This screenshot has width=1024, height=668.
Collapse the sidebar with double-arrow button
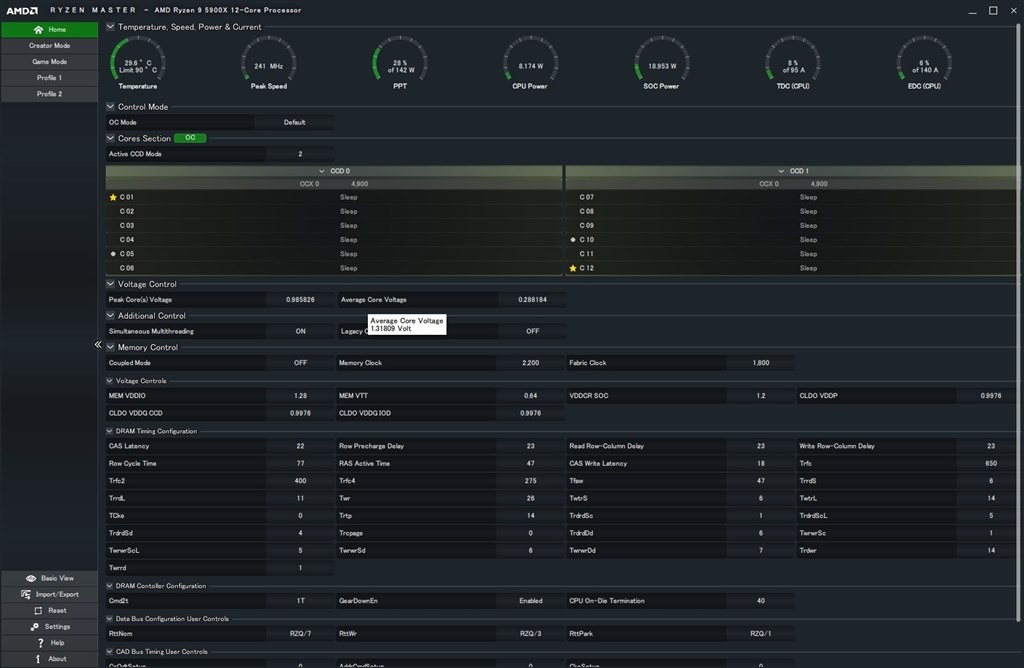tap(98, 344)
